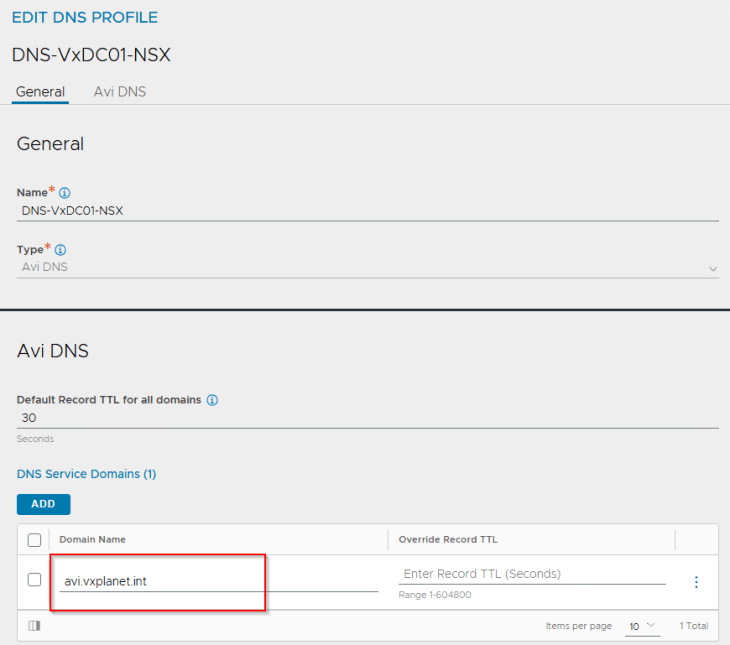This screenshot has width=730, height=645.
Task: Click the info icon next to Name
Action: [65, 193]
